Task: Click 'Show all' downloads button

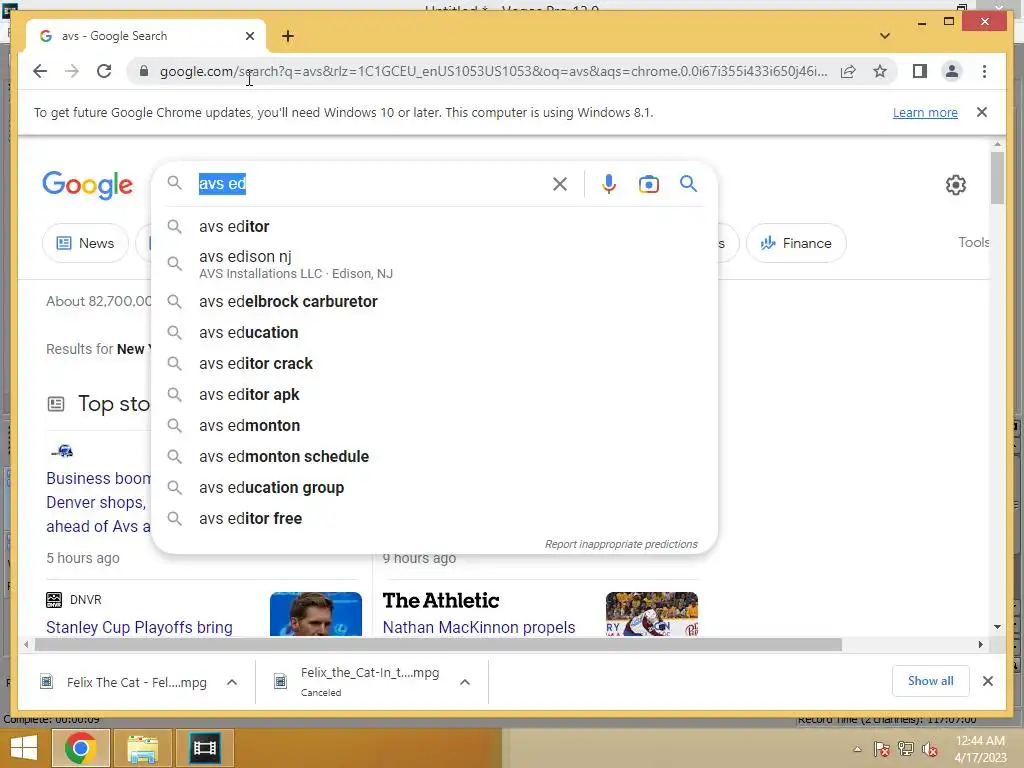Action: tap(931, 681)
